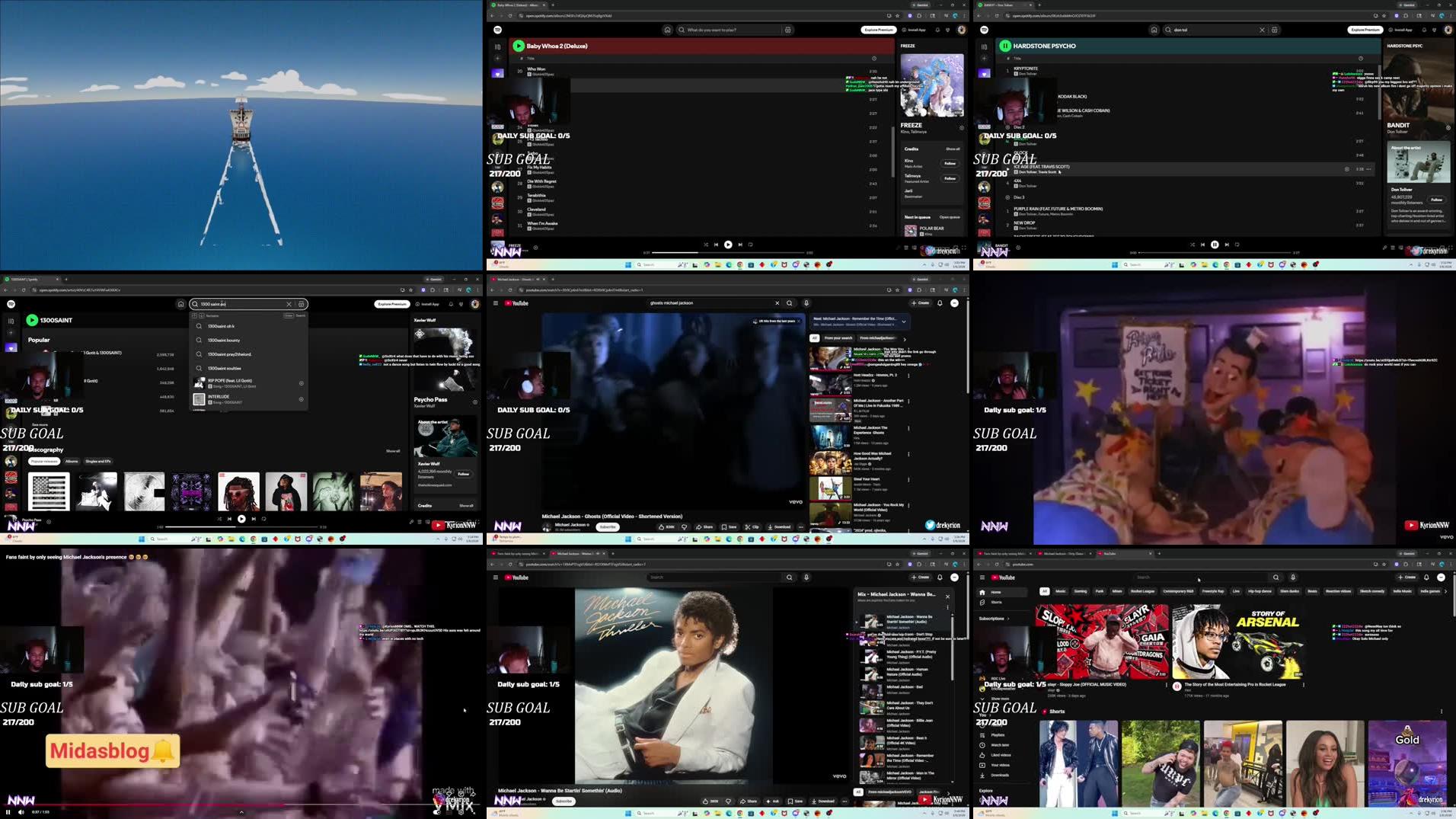Open the YouTube notifications bell
The image size is (1456, 819).
[938, 302]
